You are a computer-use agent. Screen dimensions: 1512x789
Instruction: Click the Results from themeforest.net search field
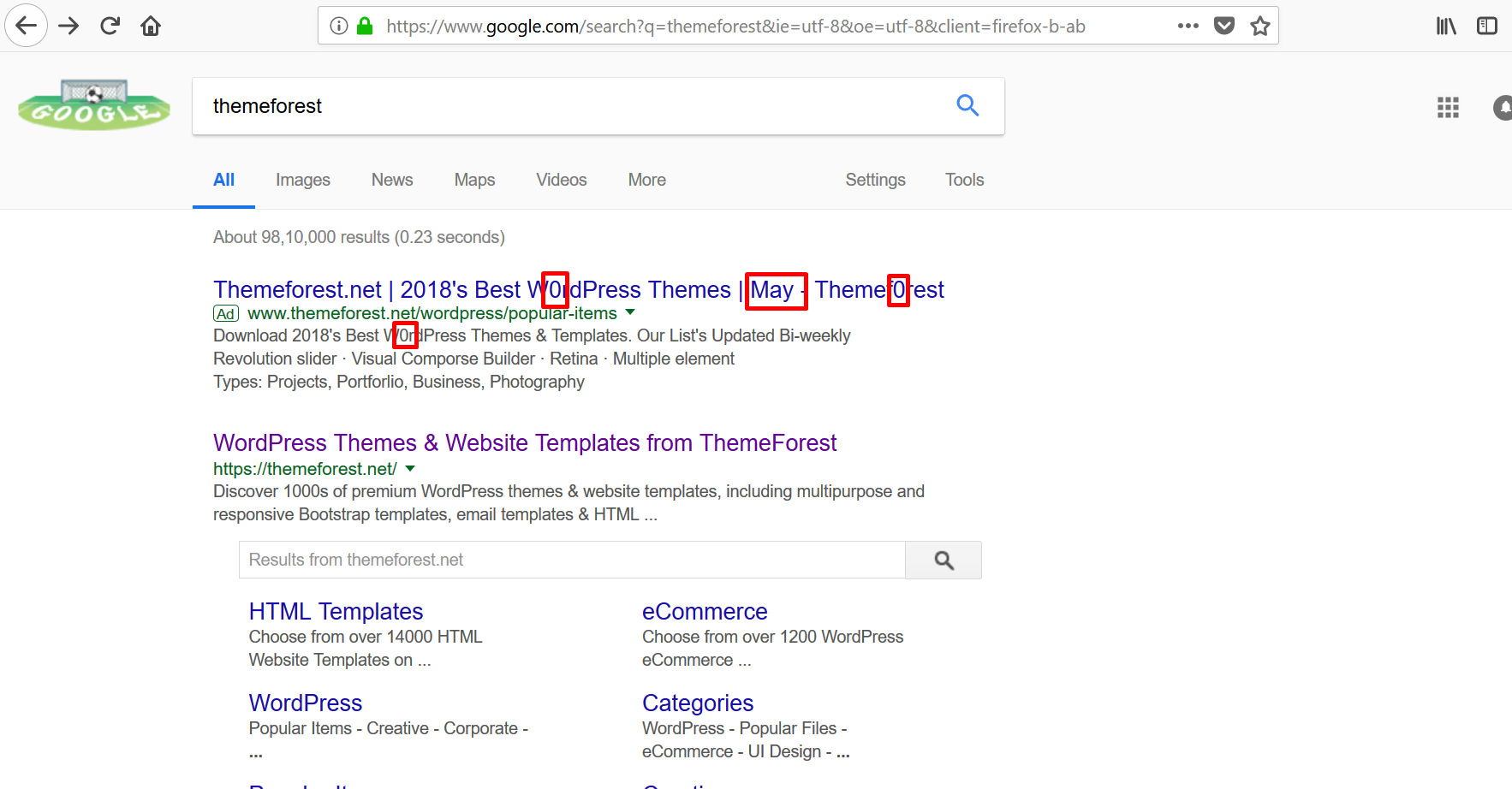572,560
